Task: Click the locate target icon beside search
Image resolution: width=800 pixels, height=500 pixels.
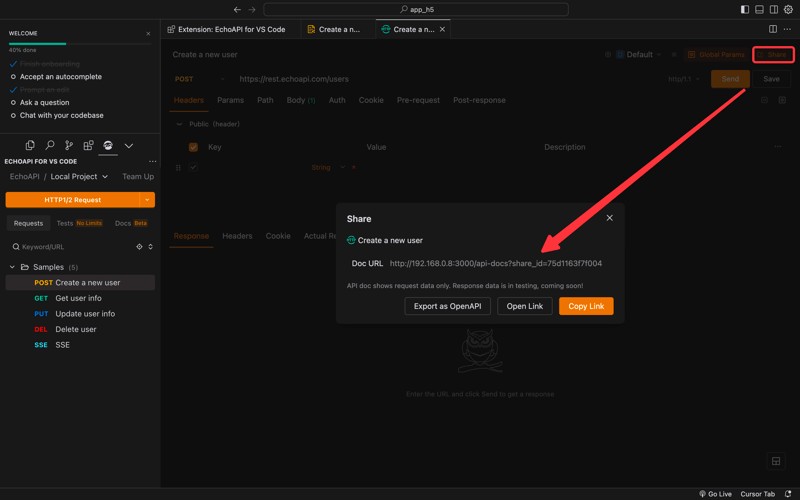Action: [139, 247]
